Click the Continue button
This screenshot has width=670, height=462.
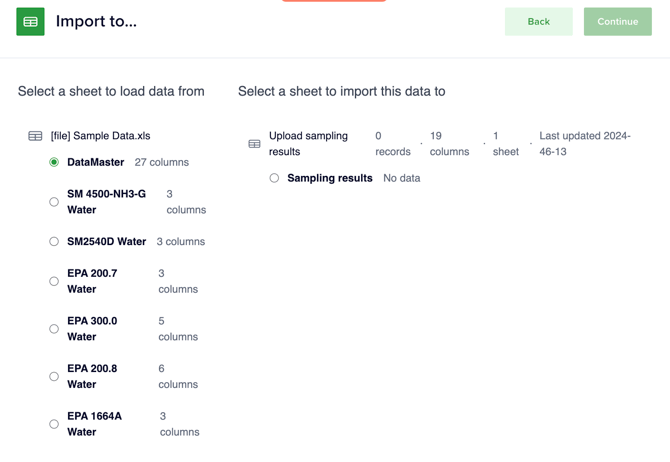coord(618,22)
